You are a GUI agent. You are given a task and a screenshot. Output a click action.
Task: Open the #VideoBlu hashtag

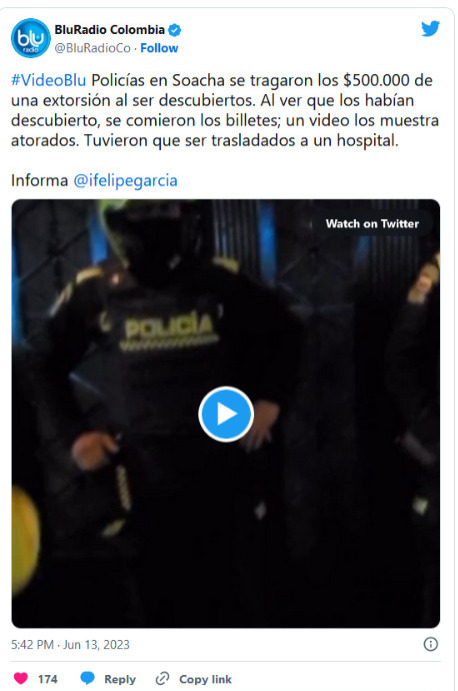(48, 80)
